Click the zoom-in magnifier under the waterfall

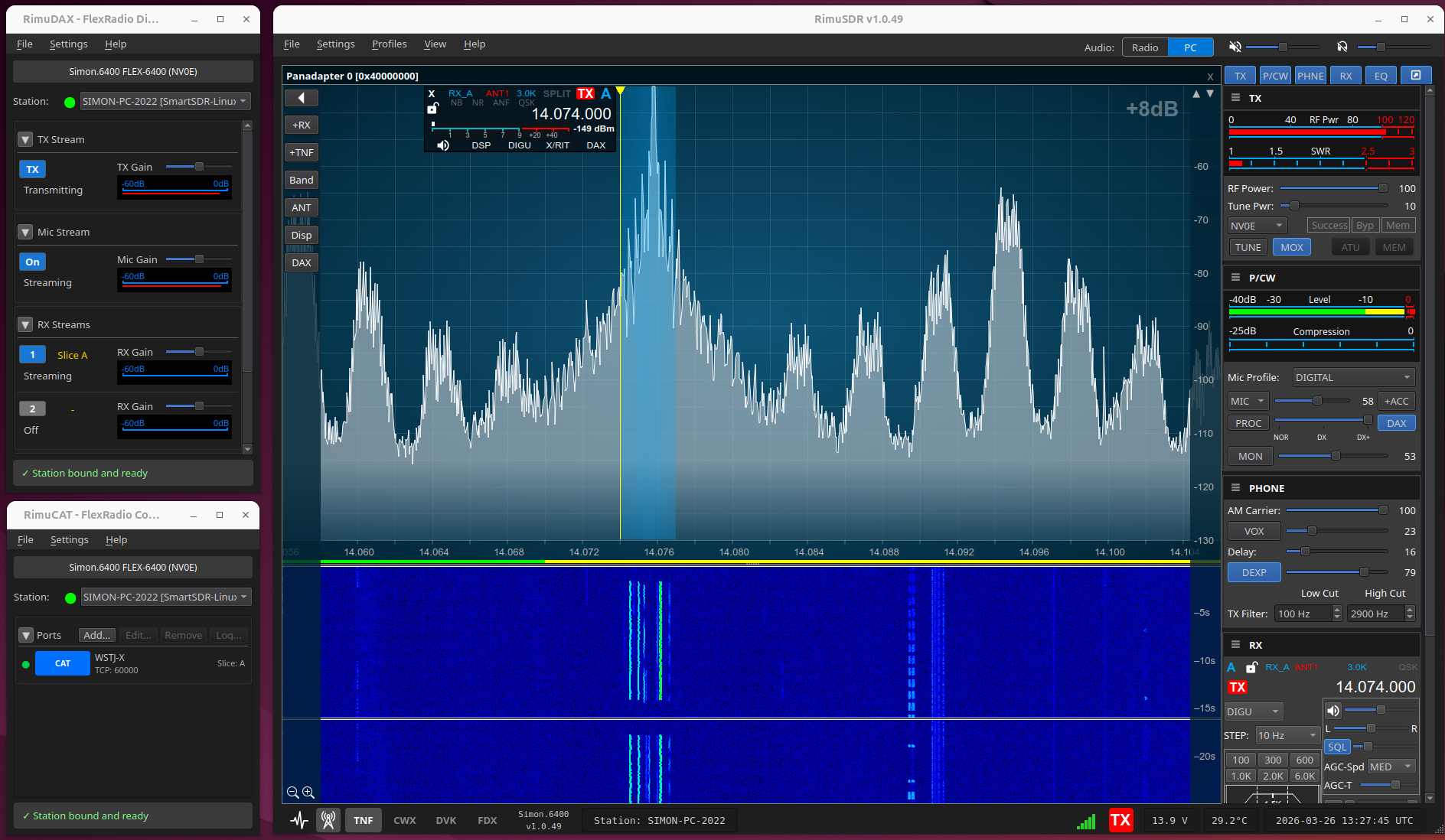pos(308,793)
